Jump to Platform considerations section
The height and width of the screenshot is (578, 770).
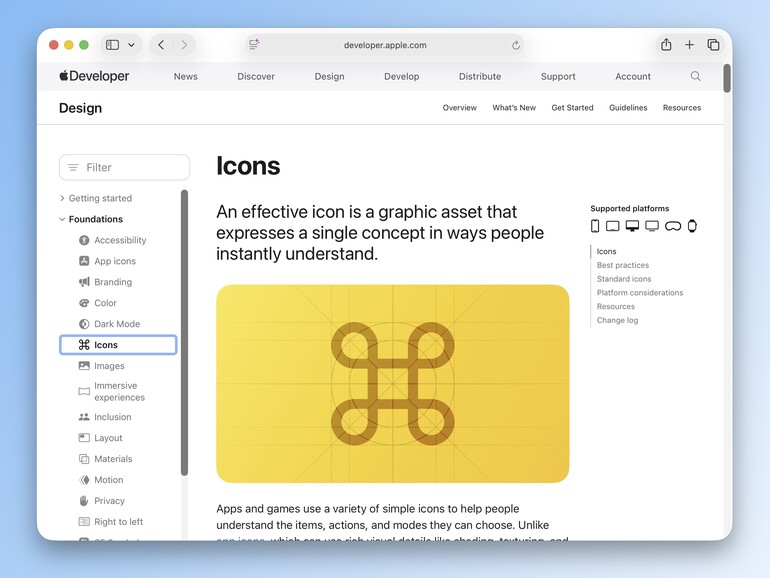tap(640, 293)
